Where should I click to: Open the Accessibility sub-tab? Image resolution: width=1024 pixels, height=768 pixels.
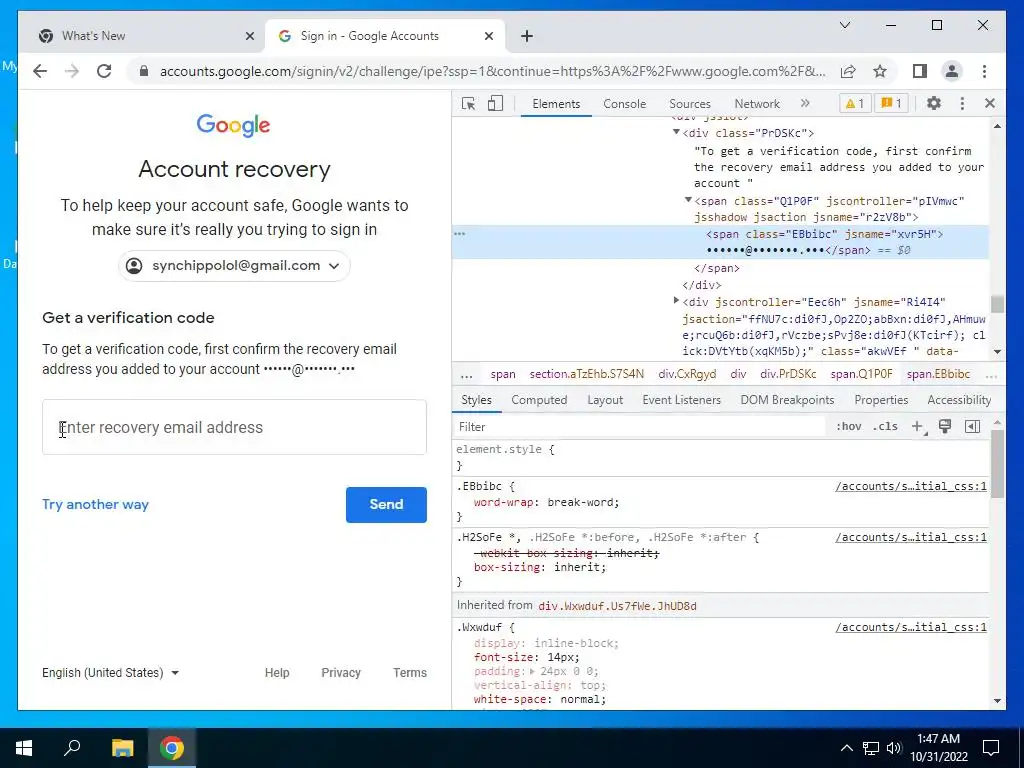(x=959, y=400)
